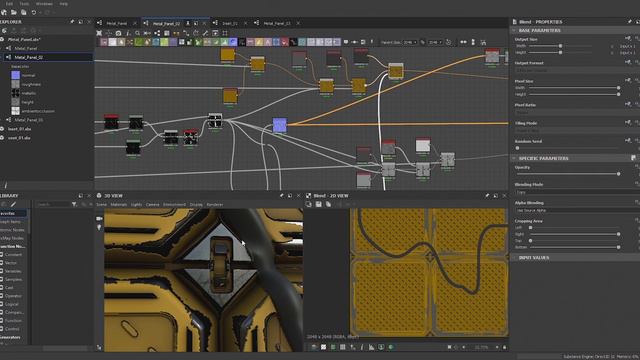The height and width of the screenshot is (360, 640).
Task: Click fit-to-view icon in graph toolbar
Action: click(99, 33)
